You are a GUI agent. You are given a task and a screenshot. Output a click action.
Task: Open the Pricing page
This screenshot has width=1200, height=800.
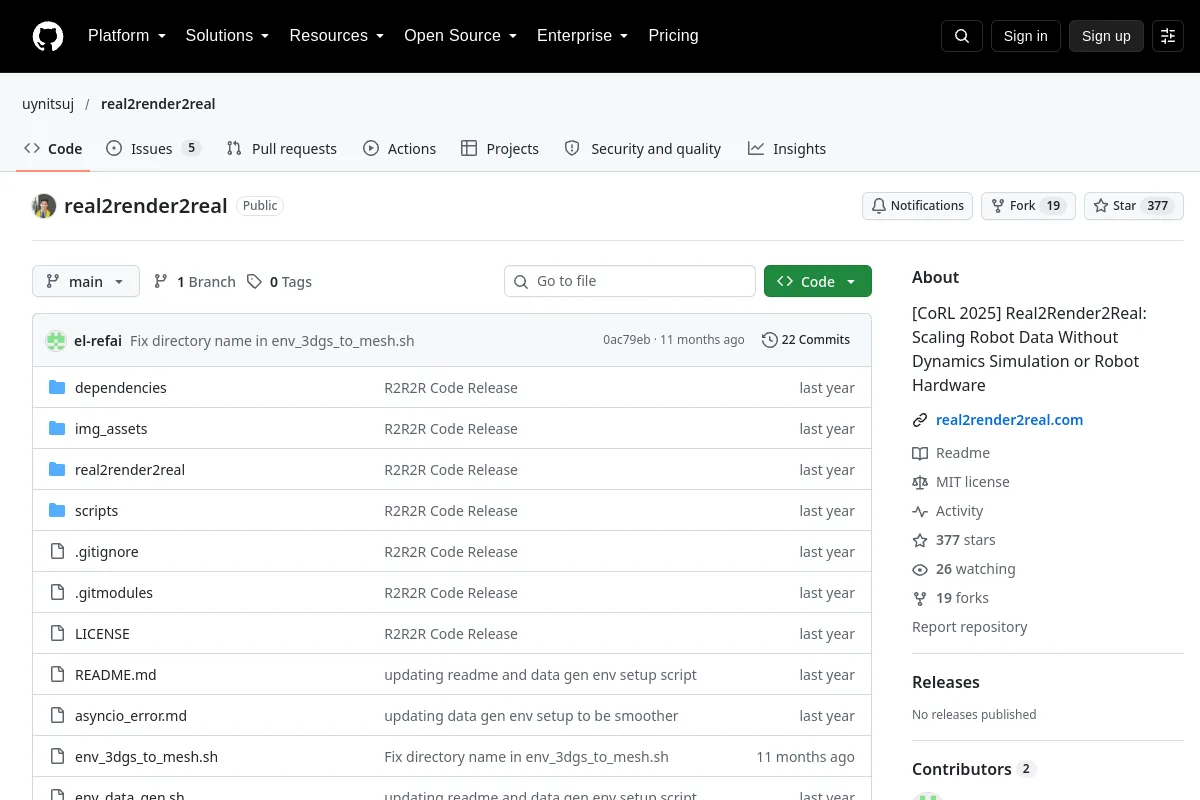tap(673, 36)
